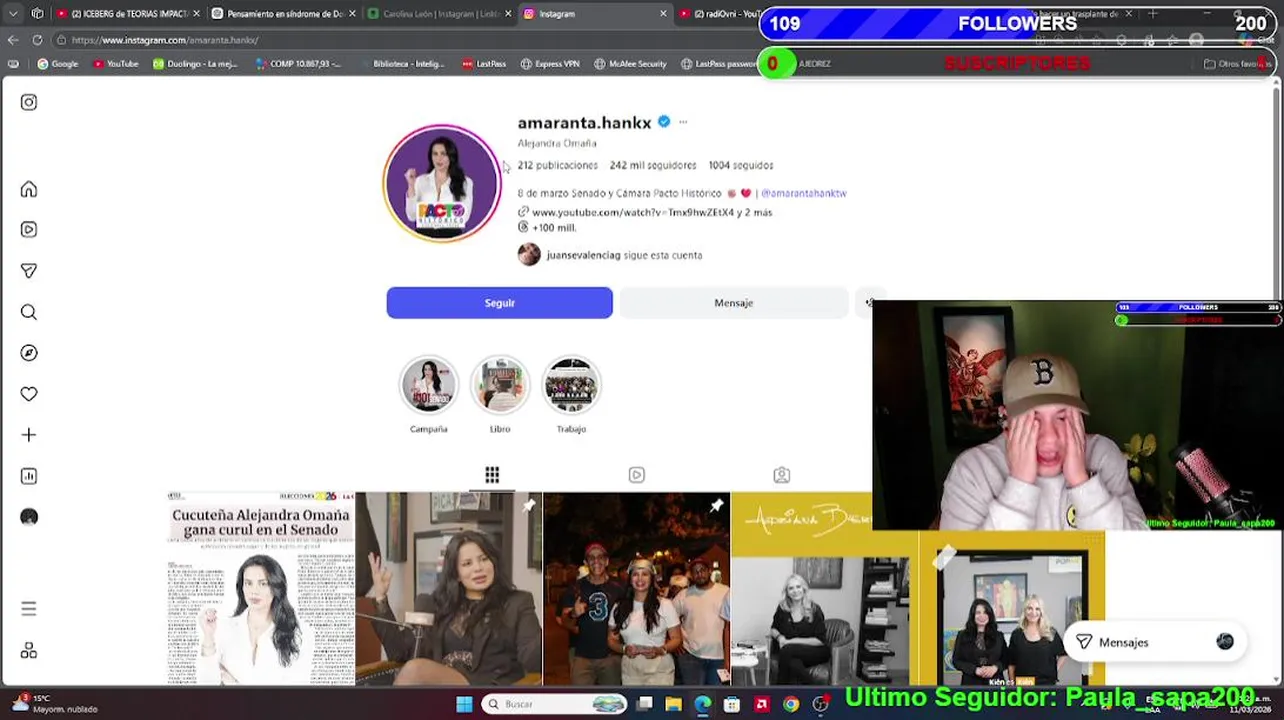The width and height of the screenshot is (1284, 720).
Task: Open Reels from the sidebar
Action: click(x=29, y=229)
